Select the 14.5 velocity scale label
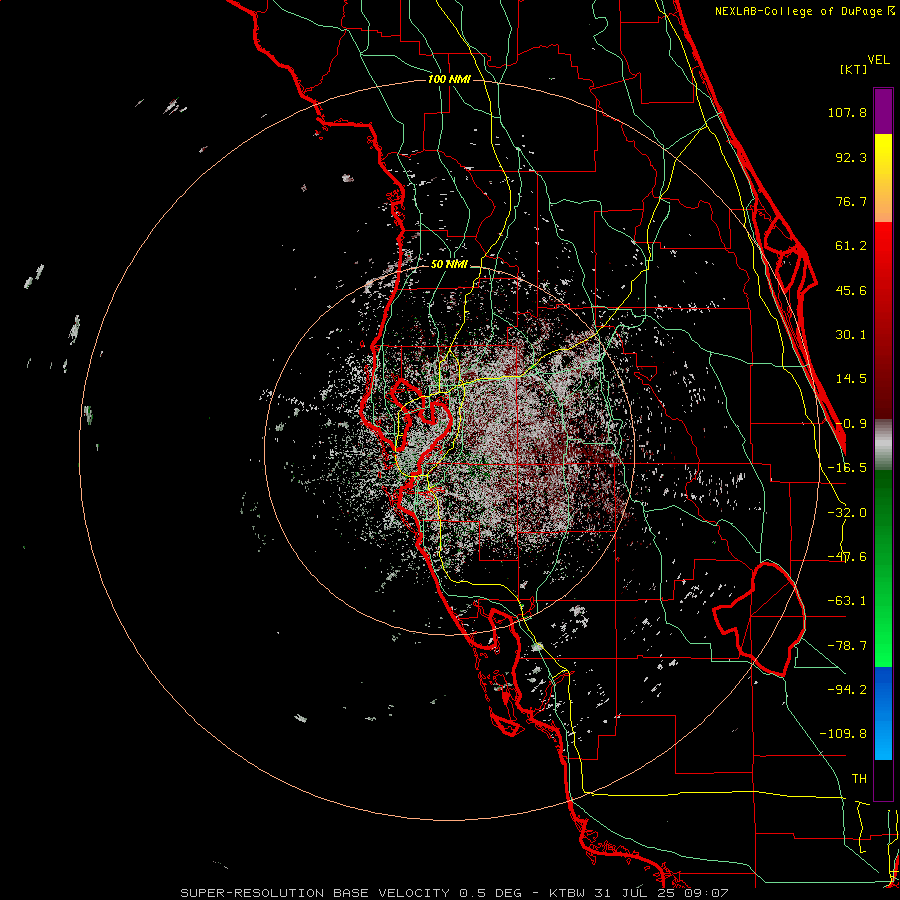The height and width of the screenshot is (900, 900). (851, 379)
